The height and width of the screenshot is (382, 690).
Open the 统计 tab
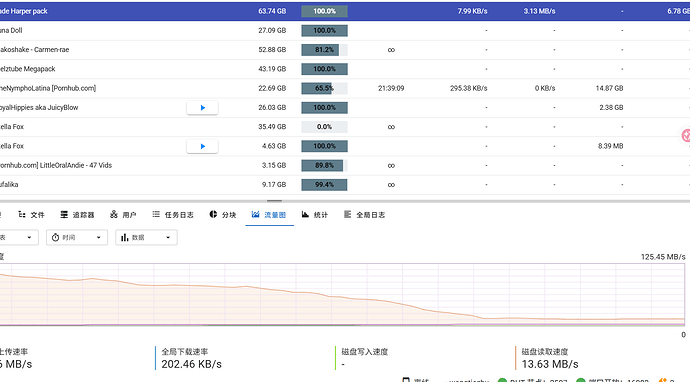pyautogui.click(x=315, y=215)
